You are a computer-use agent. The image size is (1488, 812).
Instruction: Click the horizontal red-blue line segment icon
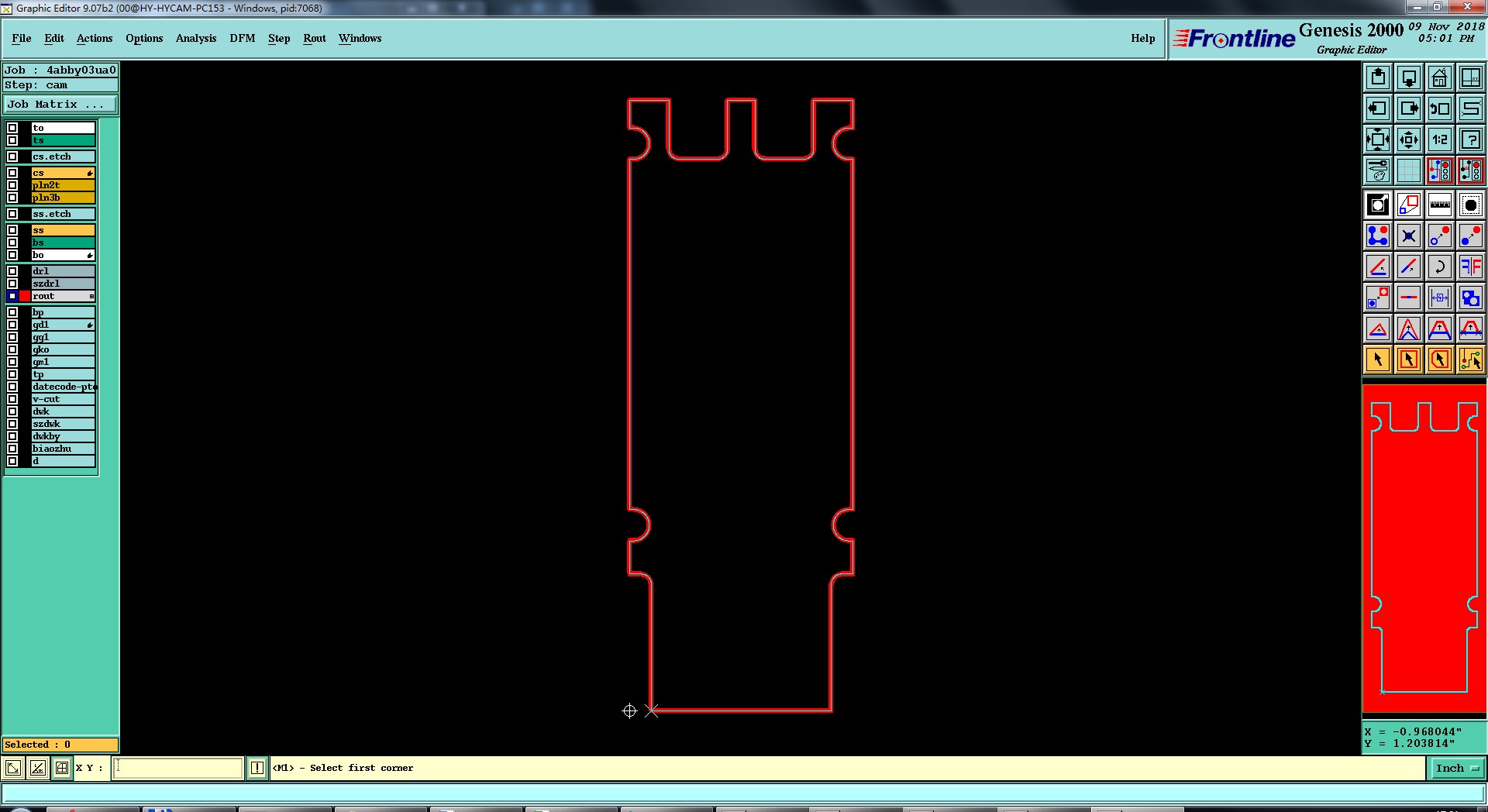coord(1409,298)
